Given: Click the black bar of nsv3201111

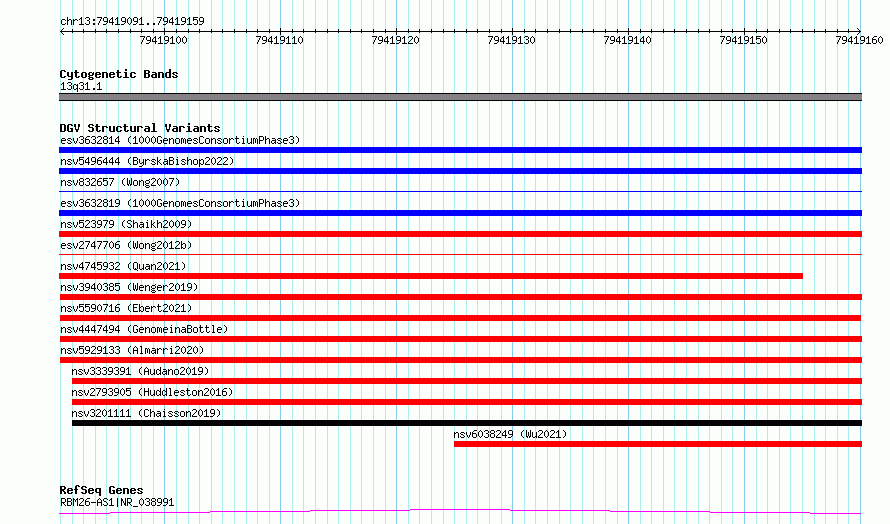Looking at the screenshot, I should [467, 424].
